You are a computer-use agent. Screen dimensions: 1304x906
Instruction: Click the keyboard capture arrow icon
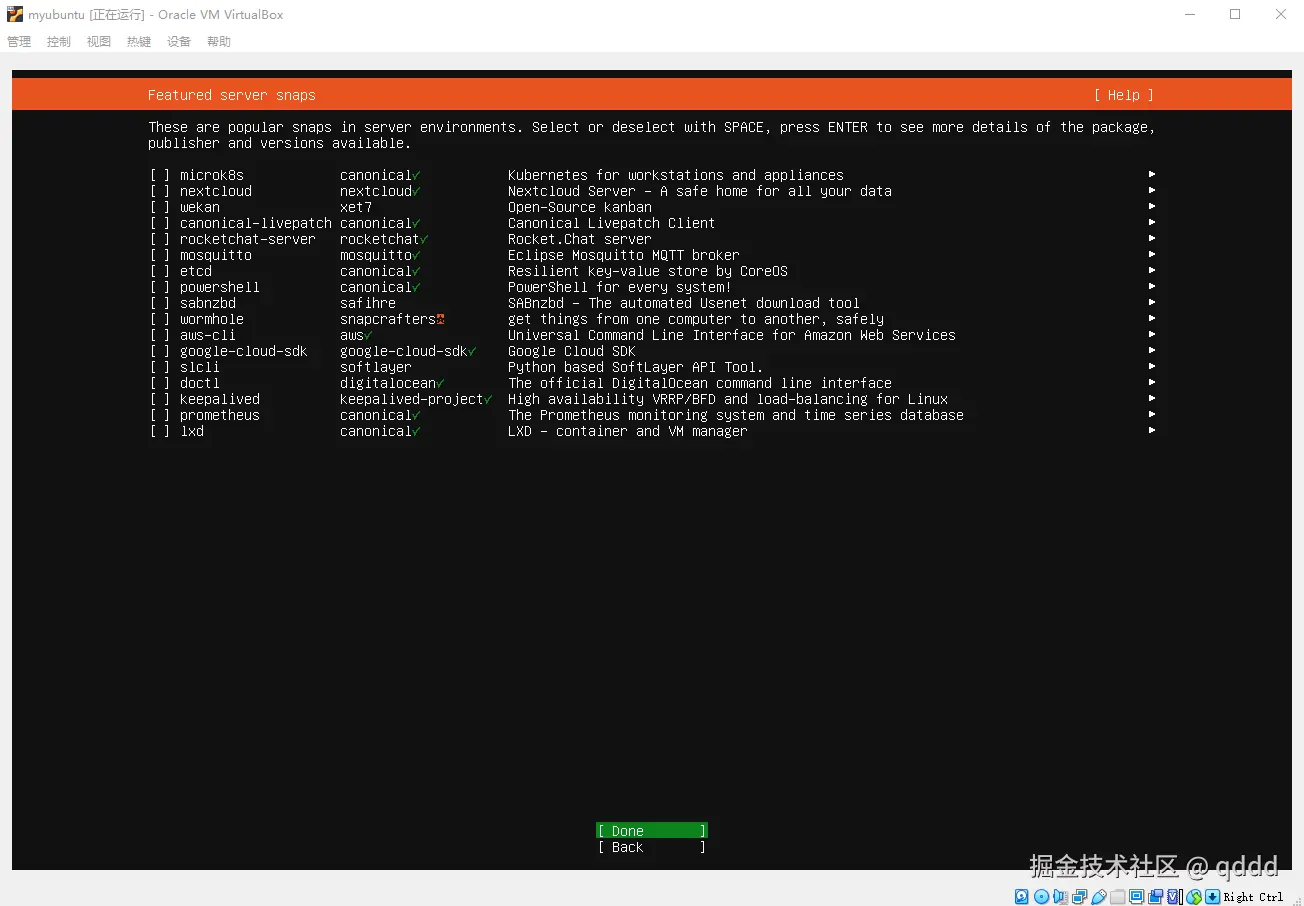click(1212, 897)
